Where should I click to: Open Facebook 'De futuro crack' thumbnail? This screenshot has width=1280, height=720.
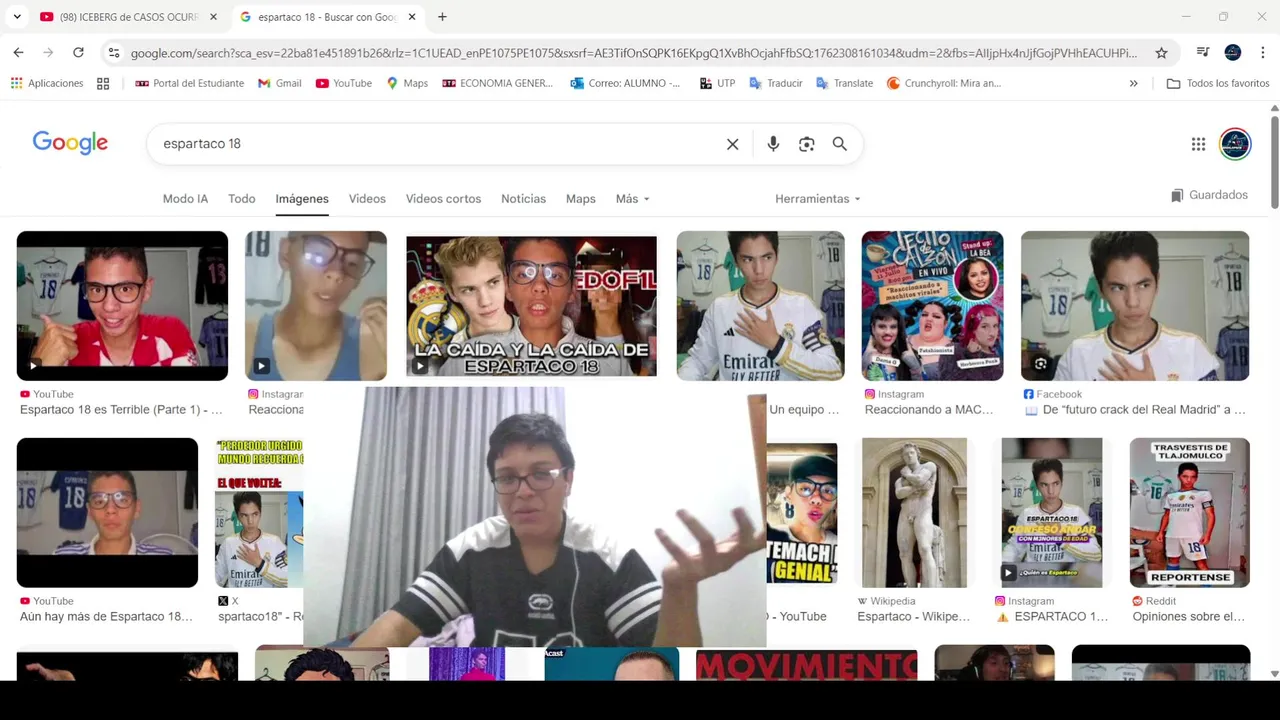coord(1134,306)
